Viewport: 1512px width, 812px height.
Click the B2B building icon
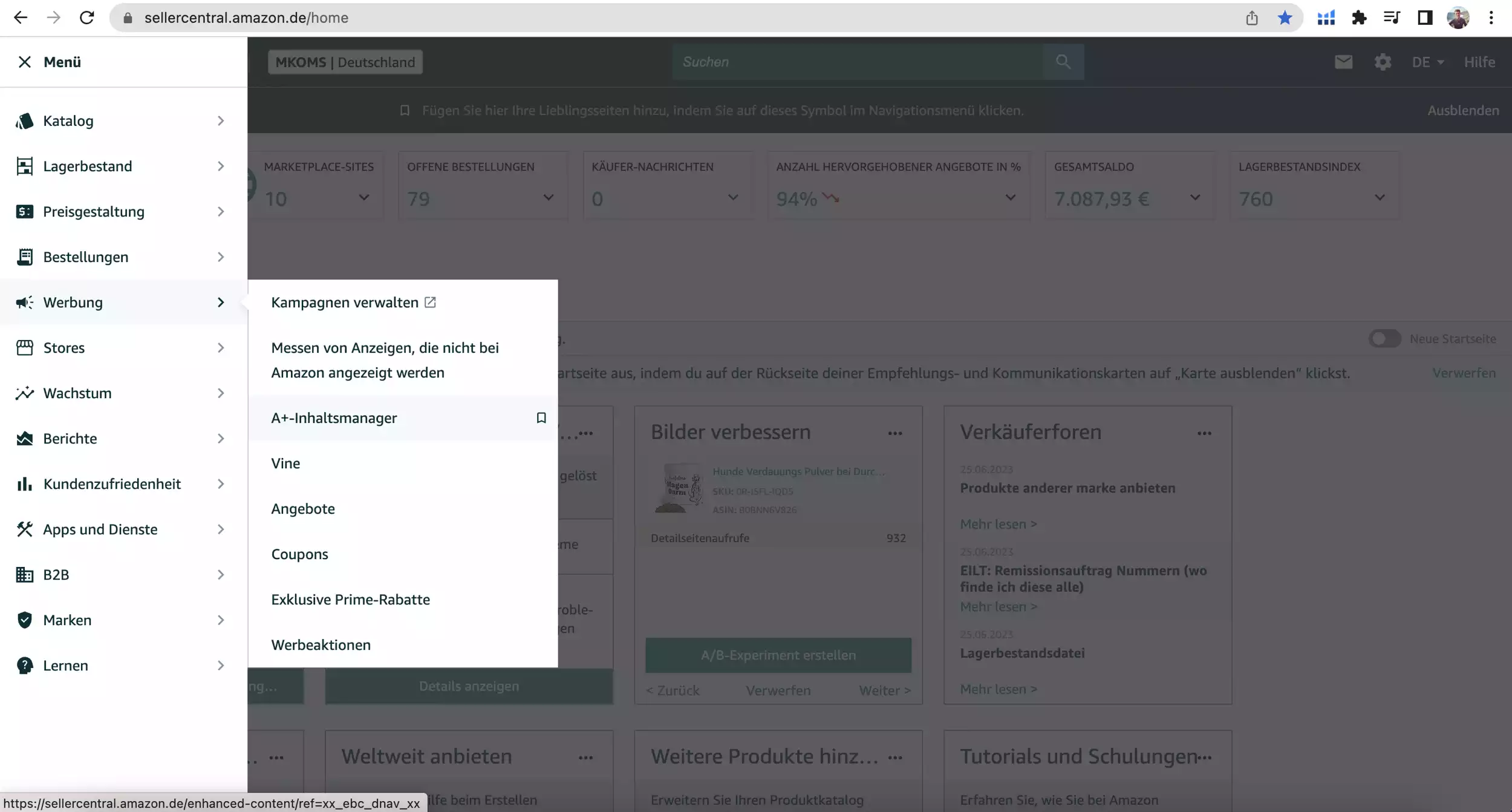point(24,575)
